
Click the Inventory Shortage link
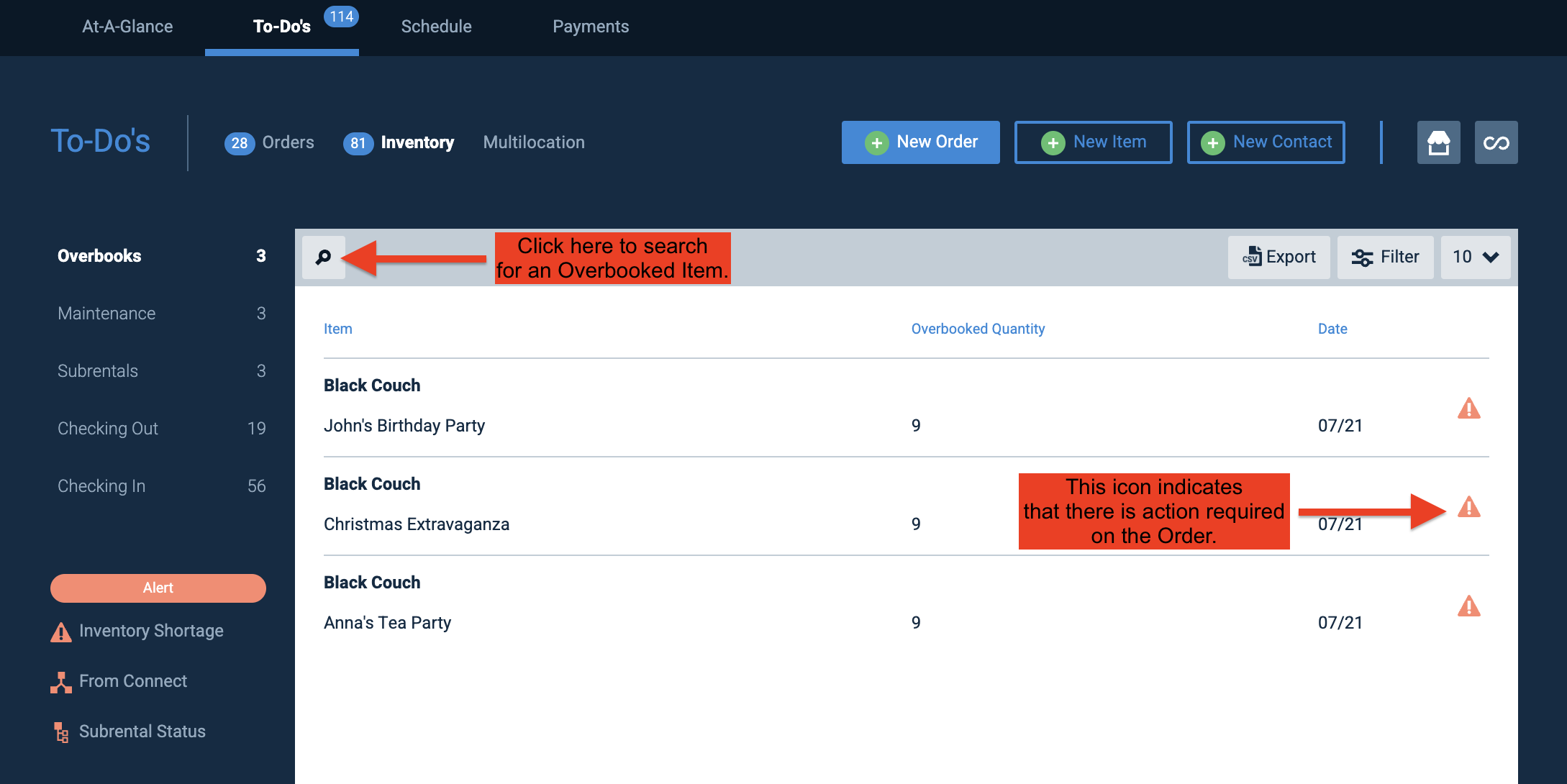151,631
